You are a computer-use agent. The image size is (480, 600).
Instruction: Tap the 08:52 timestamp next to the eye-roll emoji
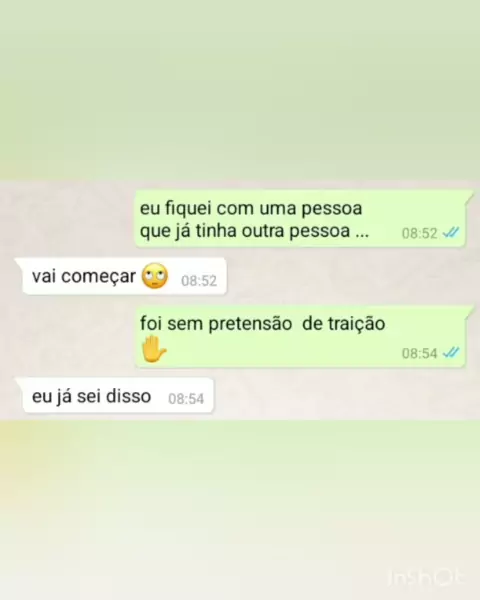199,281
